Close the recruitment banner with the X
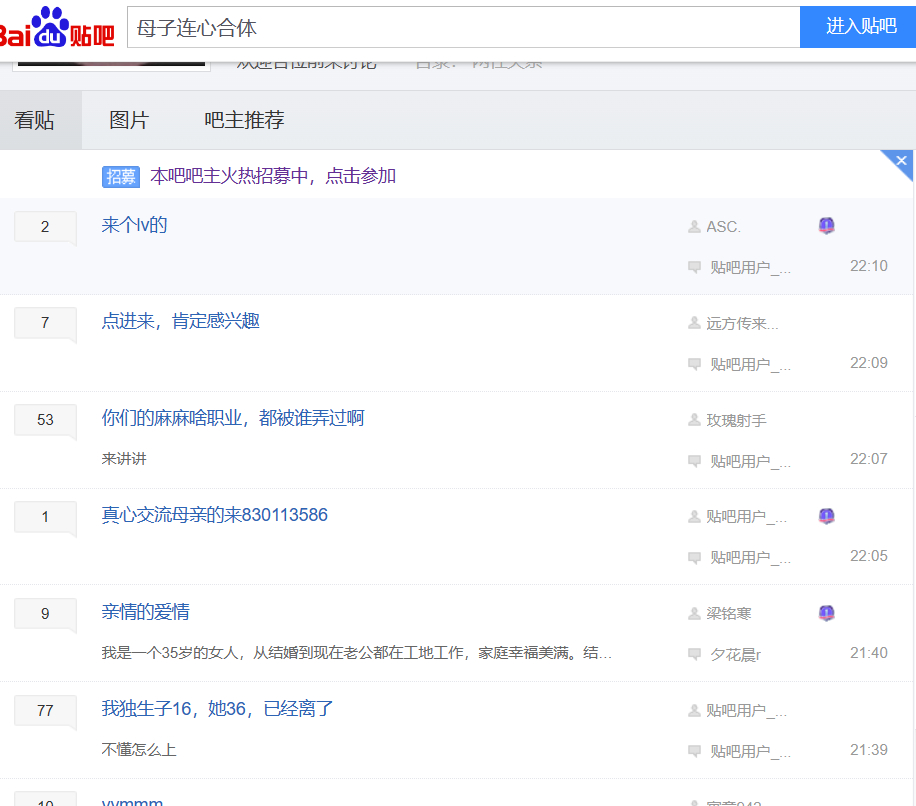 point(901,161)
